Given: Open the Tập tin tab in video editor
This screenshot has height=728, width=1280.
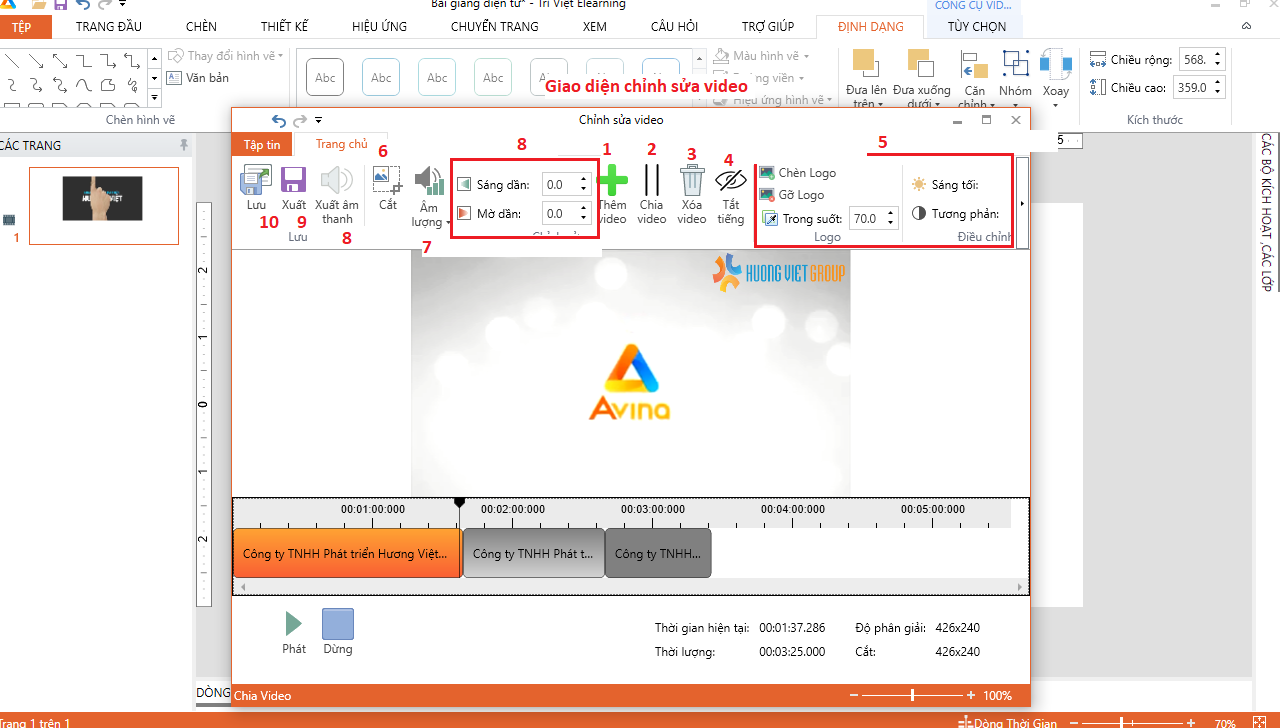Looking at the screenshot, I should pos(262,145).
